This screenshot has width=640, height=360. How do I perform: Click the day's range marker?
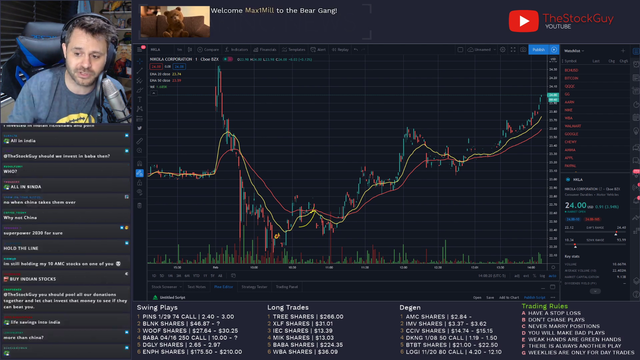click(616, 233)
